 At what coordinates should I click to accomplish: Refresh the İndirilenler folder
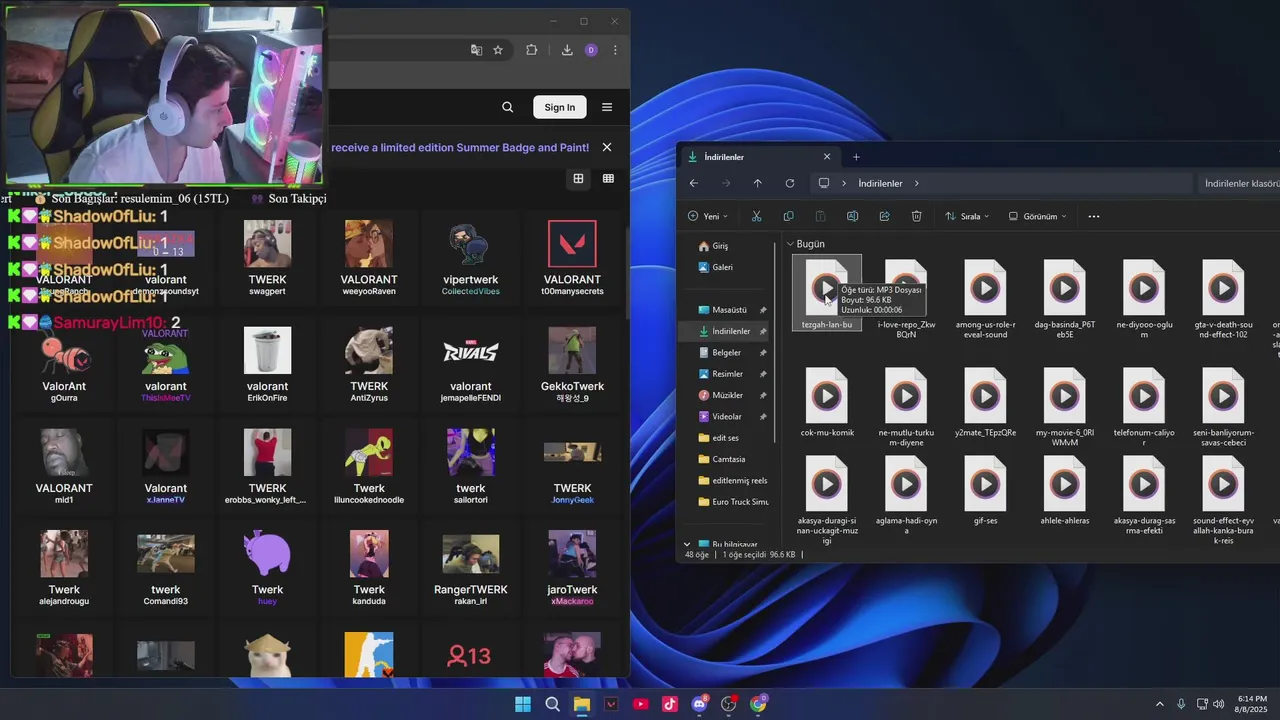point(790,183)
